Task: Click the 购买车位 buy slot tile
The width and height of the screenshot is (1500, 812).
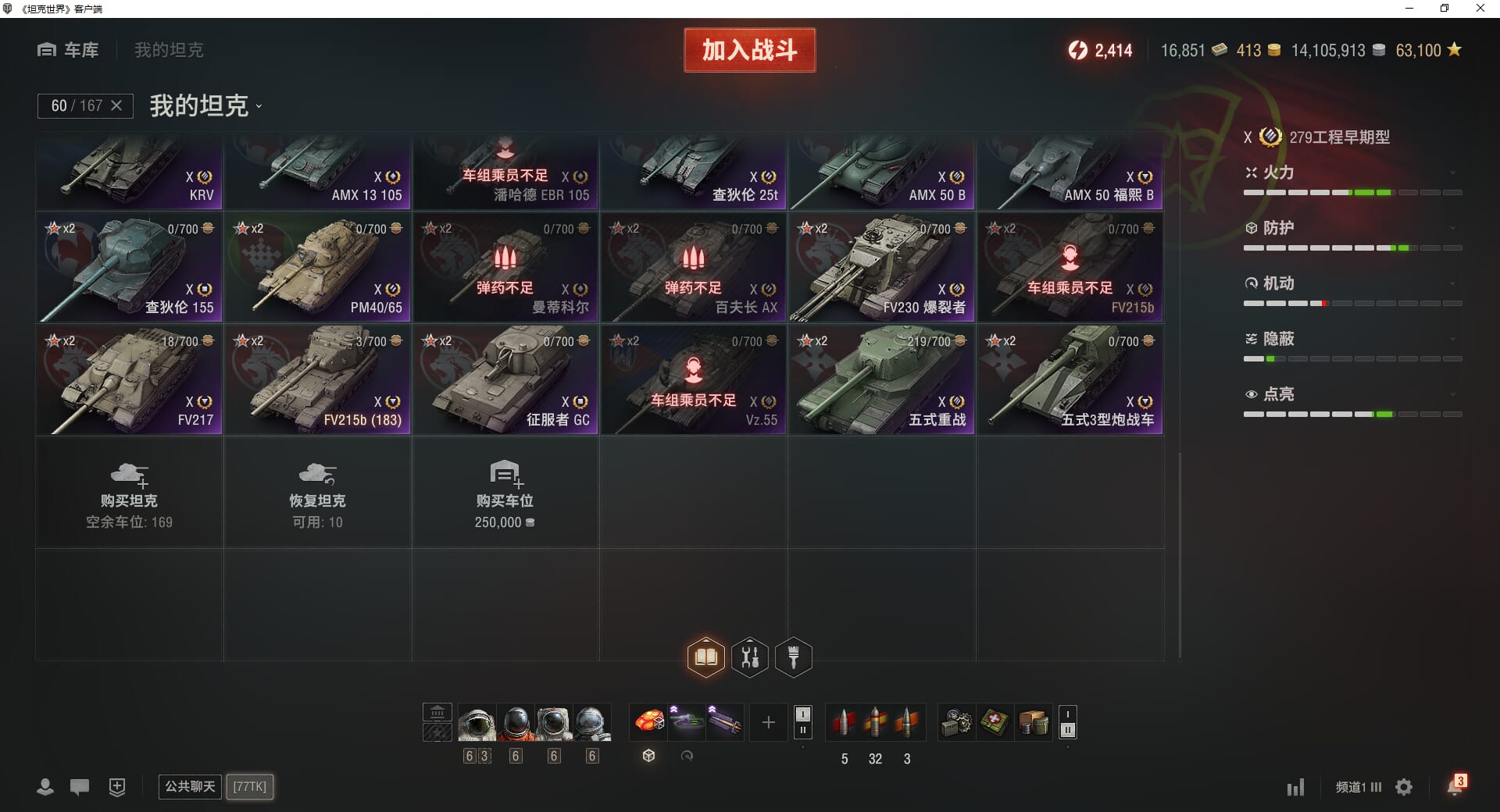Action: tap(505, 493)
